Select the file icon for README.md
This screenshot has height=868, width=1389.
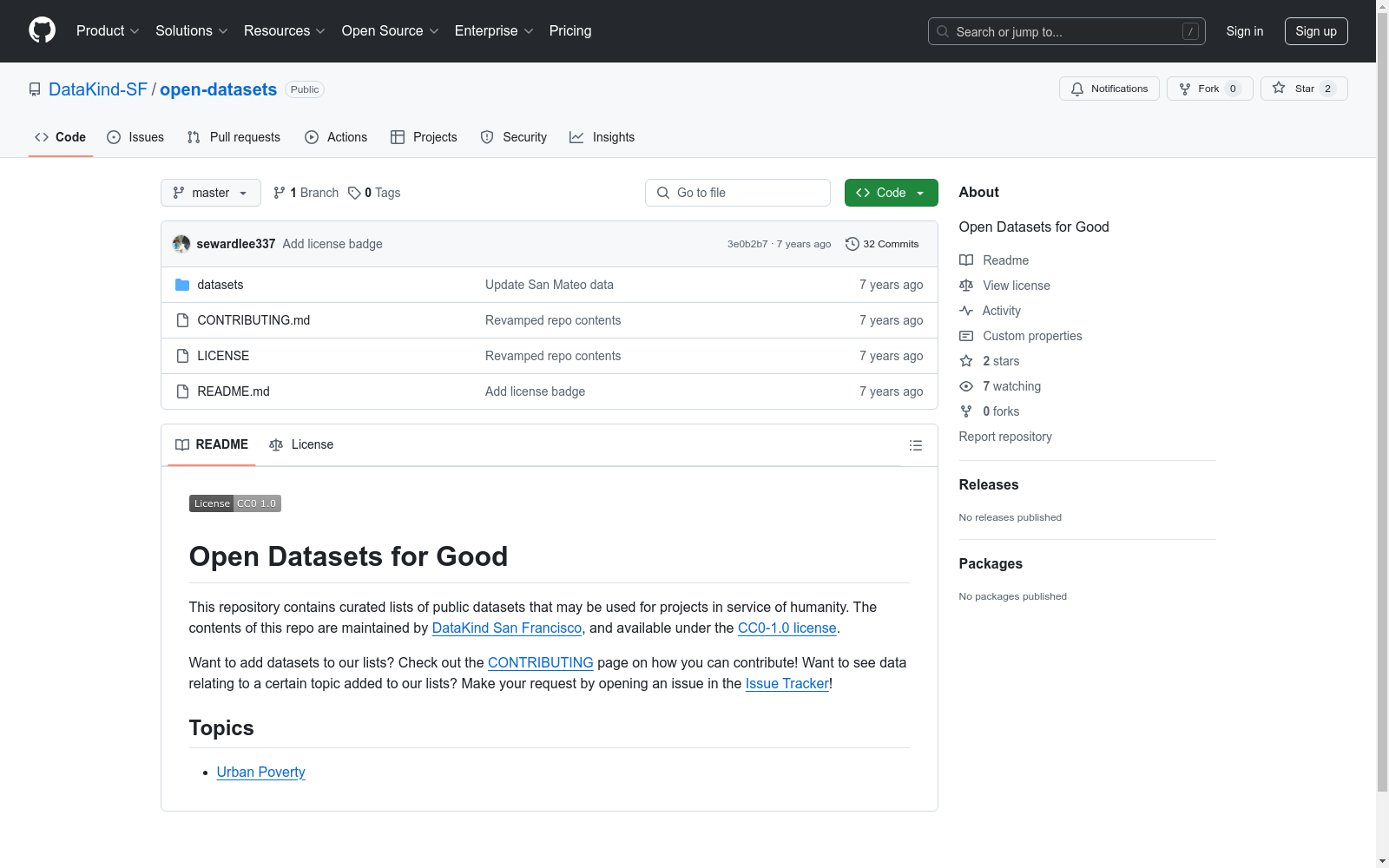[182, 391]
